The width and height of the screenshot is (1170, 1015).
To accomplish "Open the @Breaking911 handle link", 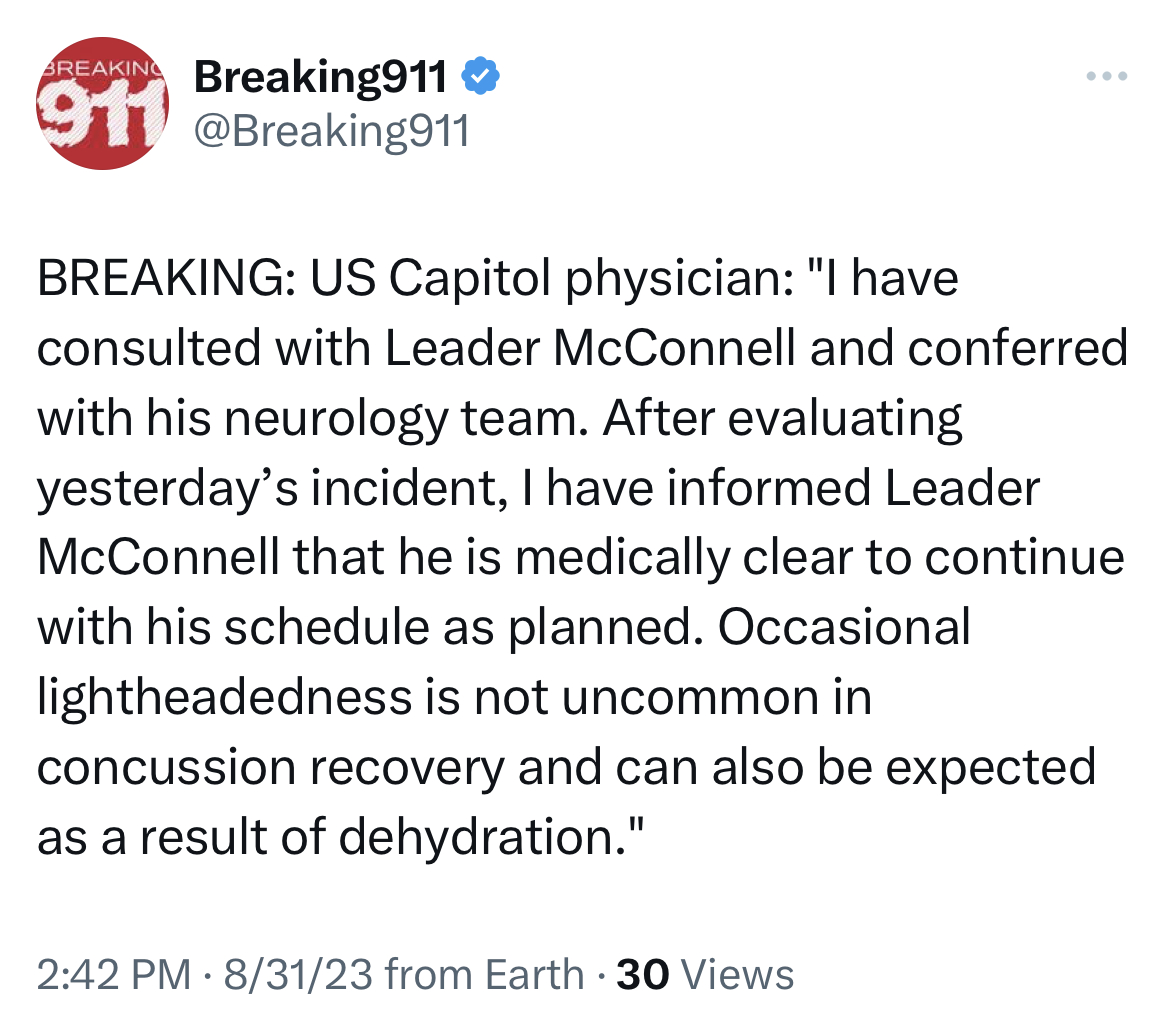I will [331, 131].
